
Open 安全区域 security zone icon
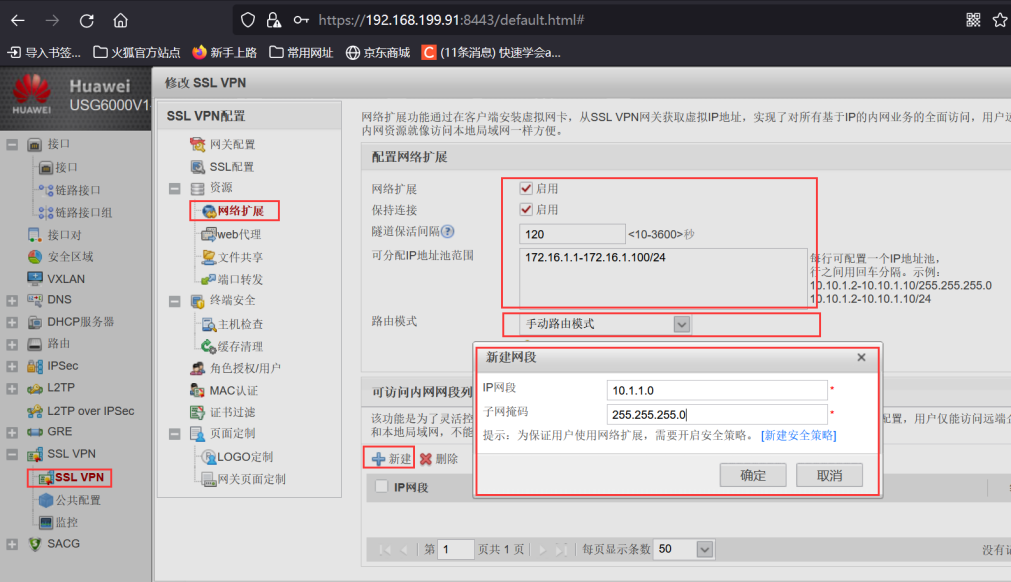pos(35,257)
